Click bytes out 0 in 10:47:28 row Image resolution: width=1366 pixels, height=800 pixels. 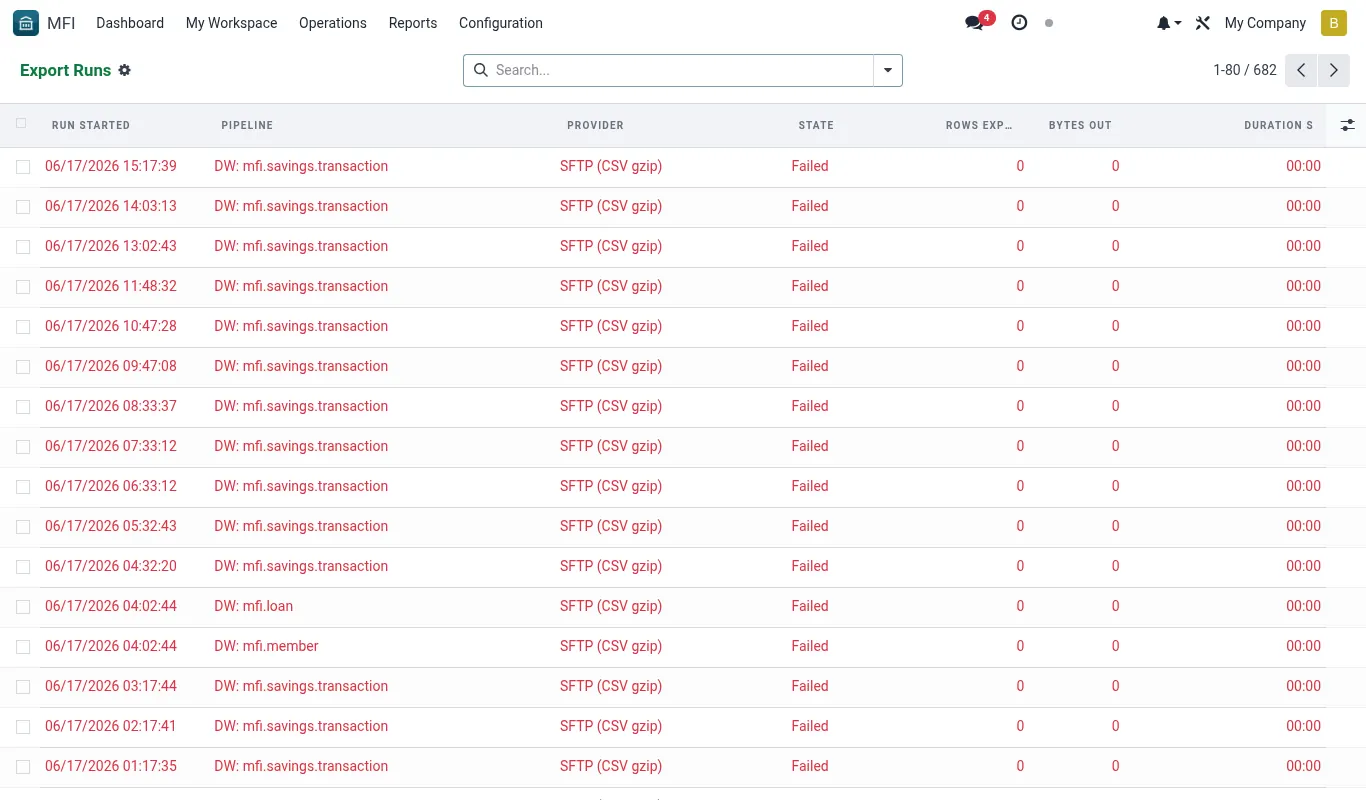coord(1116,326)
